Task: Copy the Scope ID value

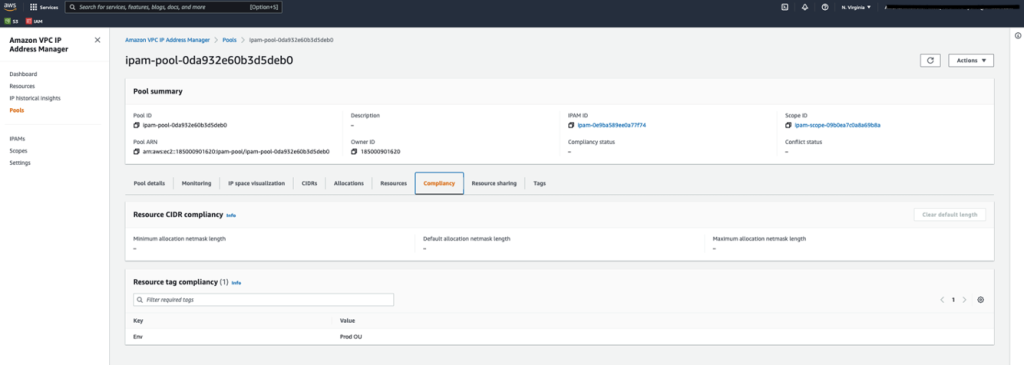Action: click(788, 125)
